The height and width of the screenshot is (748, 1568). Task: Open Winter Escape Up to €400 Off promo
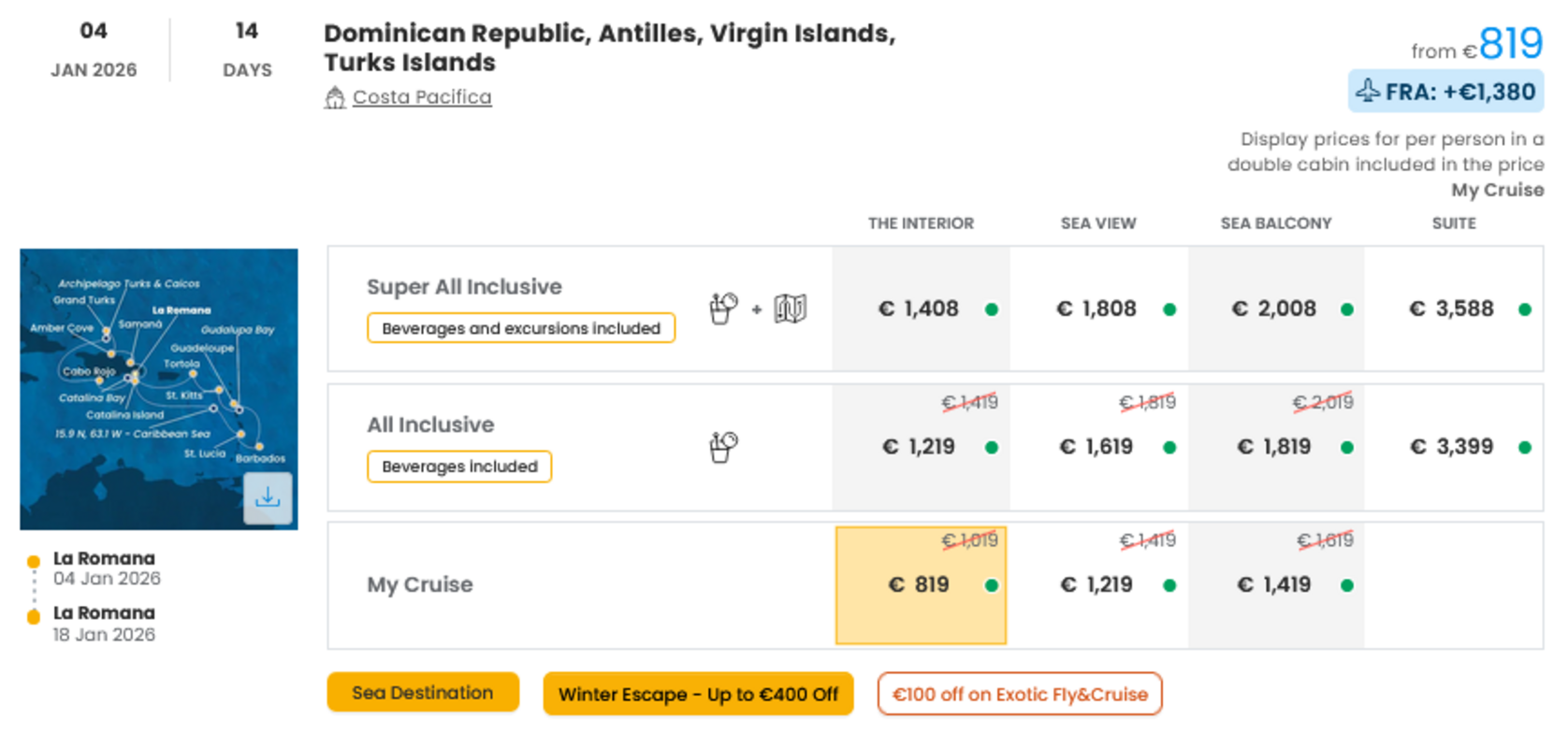(x=698, y=694)
